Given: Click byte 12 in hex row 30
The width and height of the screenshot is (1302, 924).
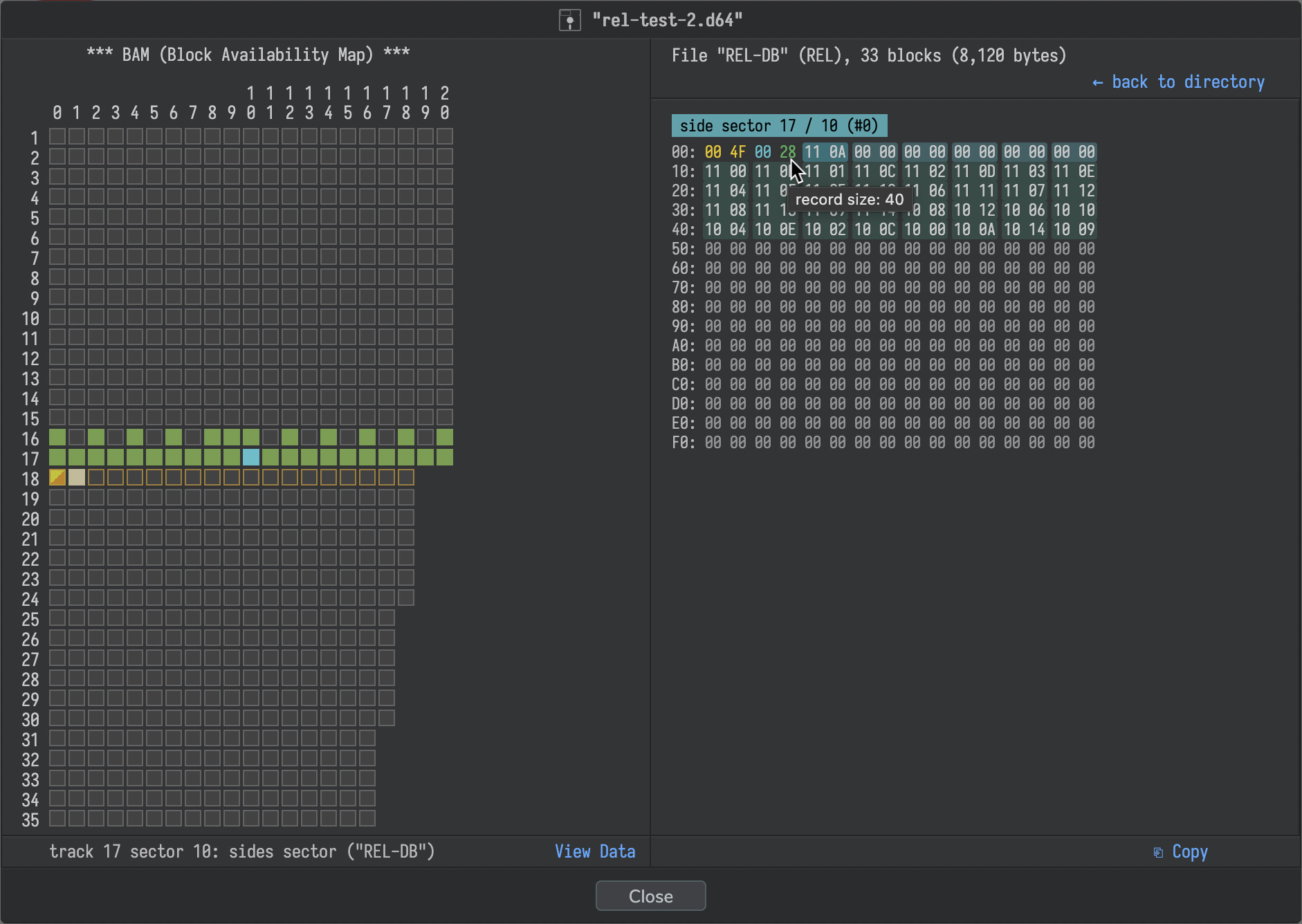Looking at the screenshot, I should pos(987,210).
